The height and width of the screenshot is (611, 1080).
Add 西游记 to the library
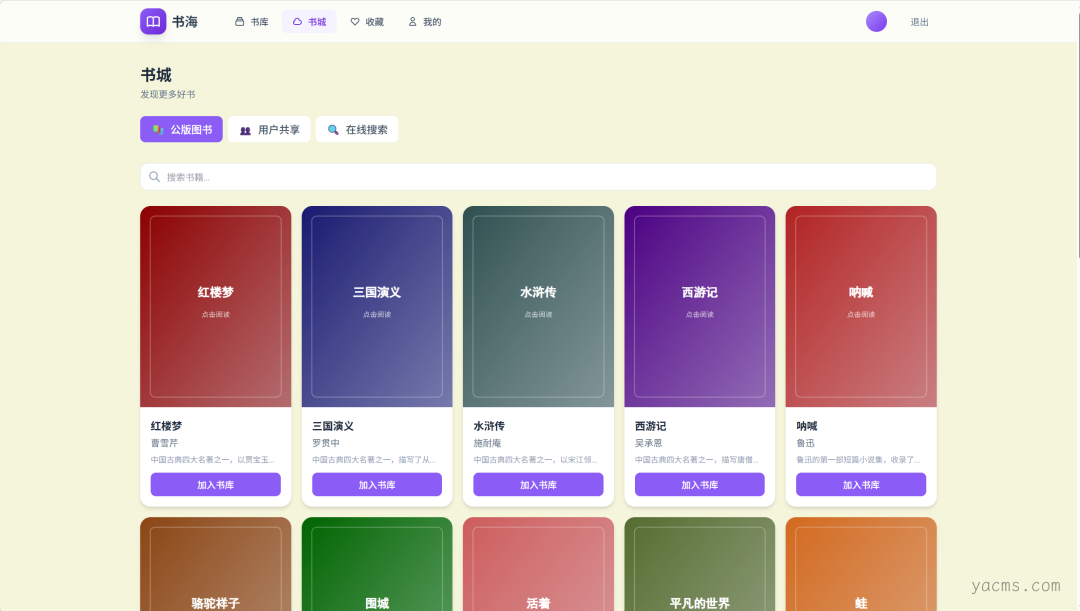point(700,485)
